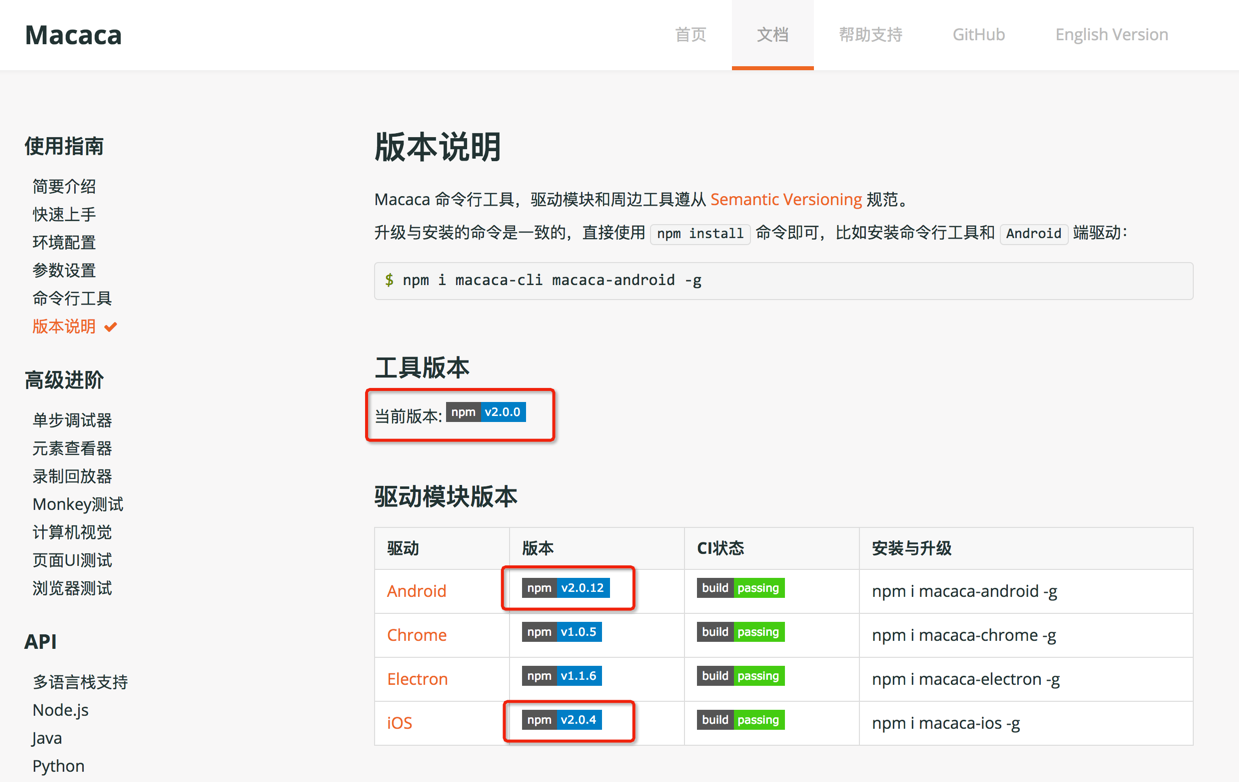Click the npm v1.1.6 Electron badge
1239x782 pixels.
tap(562, 676)
